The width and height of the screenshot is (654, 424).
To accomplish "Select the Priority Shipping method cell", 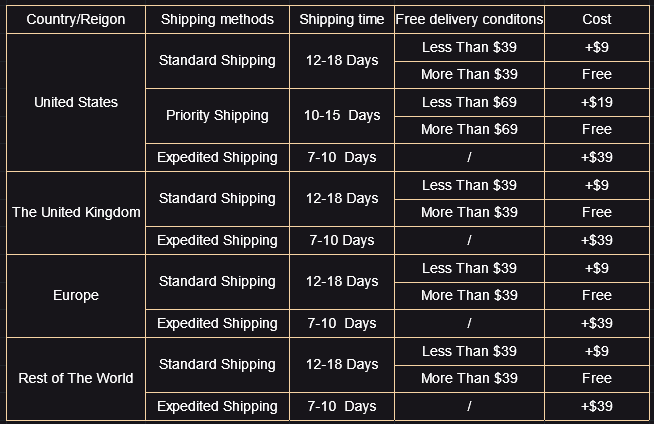I will coord(217,116).
